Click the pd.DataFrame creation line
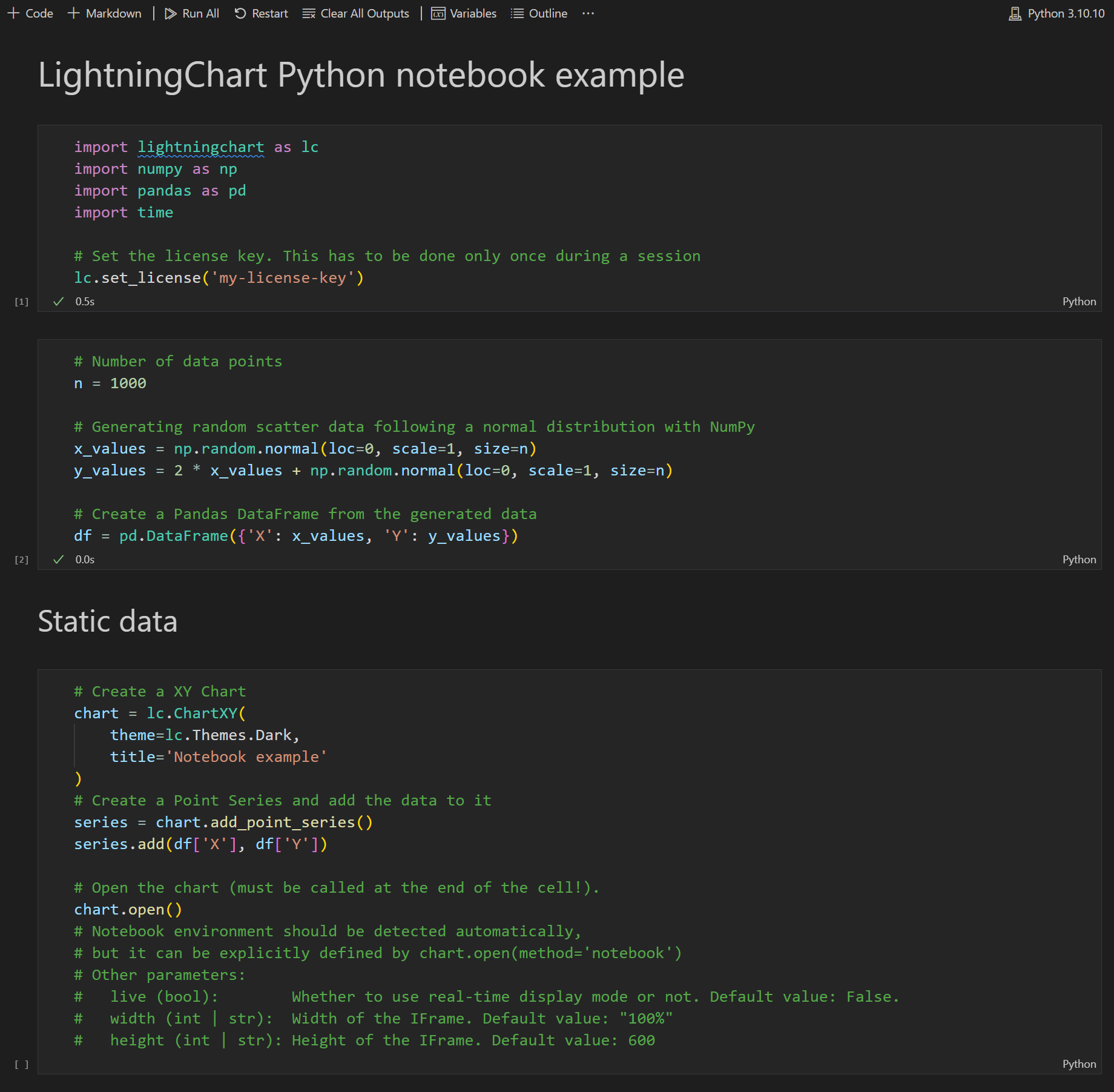1114x1092 pixels. point(296,536)
